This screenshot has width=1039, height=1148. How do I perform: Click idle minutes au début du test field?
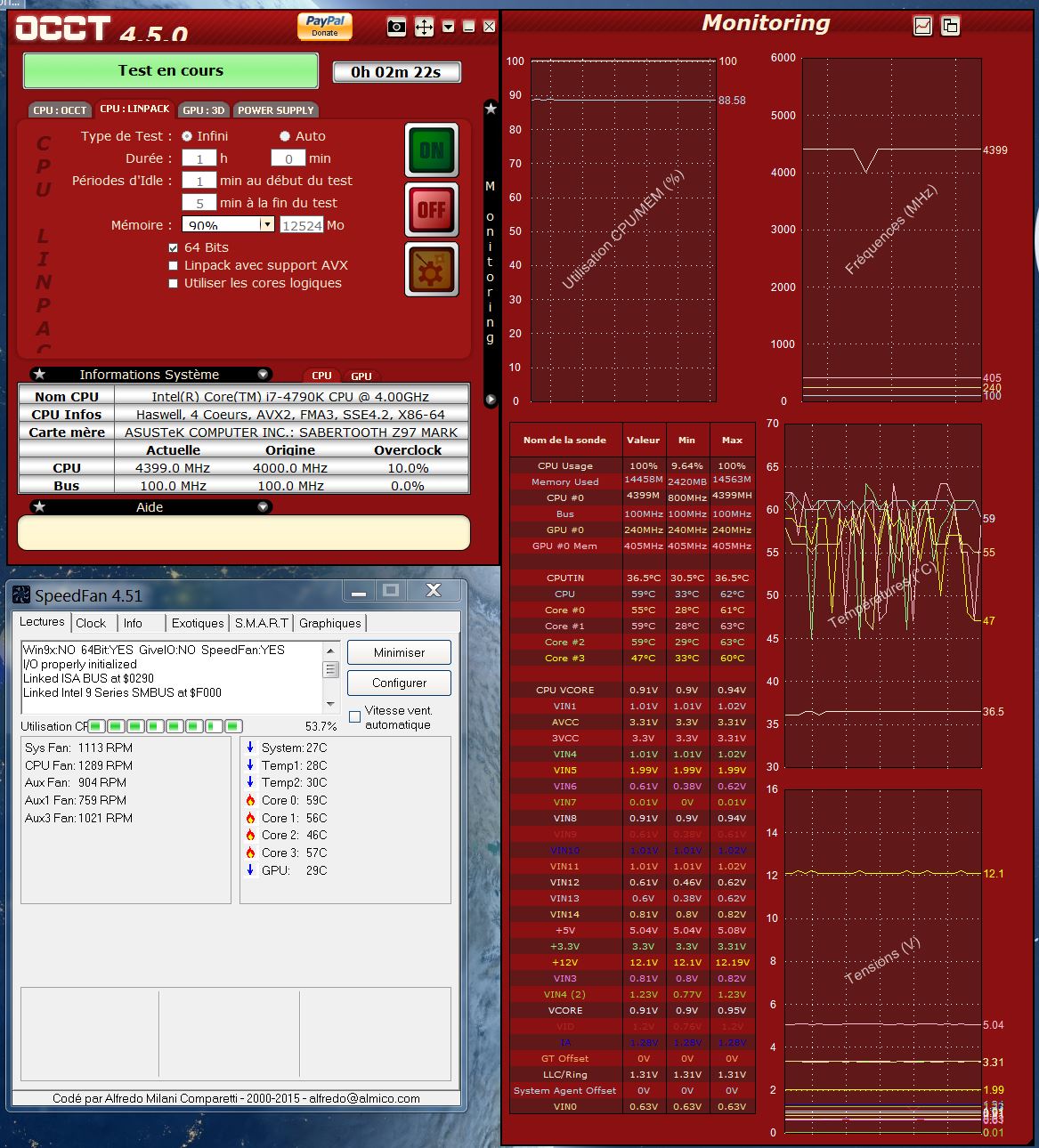(199, 181)
